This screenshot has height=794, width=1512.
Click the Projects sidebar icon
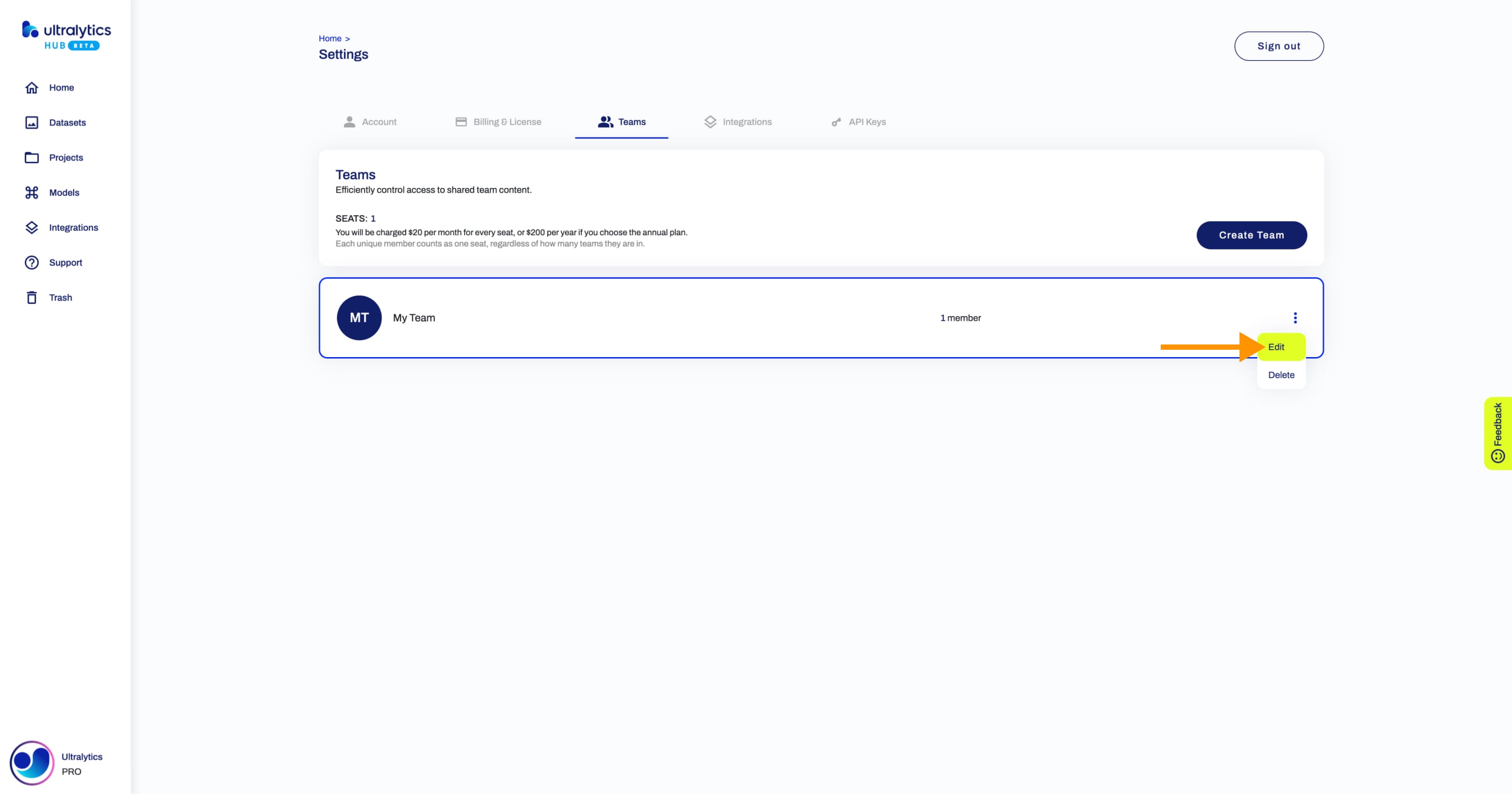tap(31, 157)
